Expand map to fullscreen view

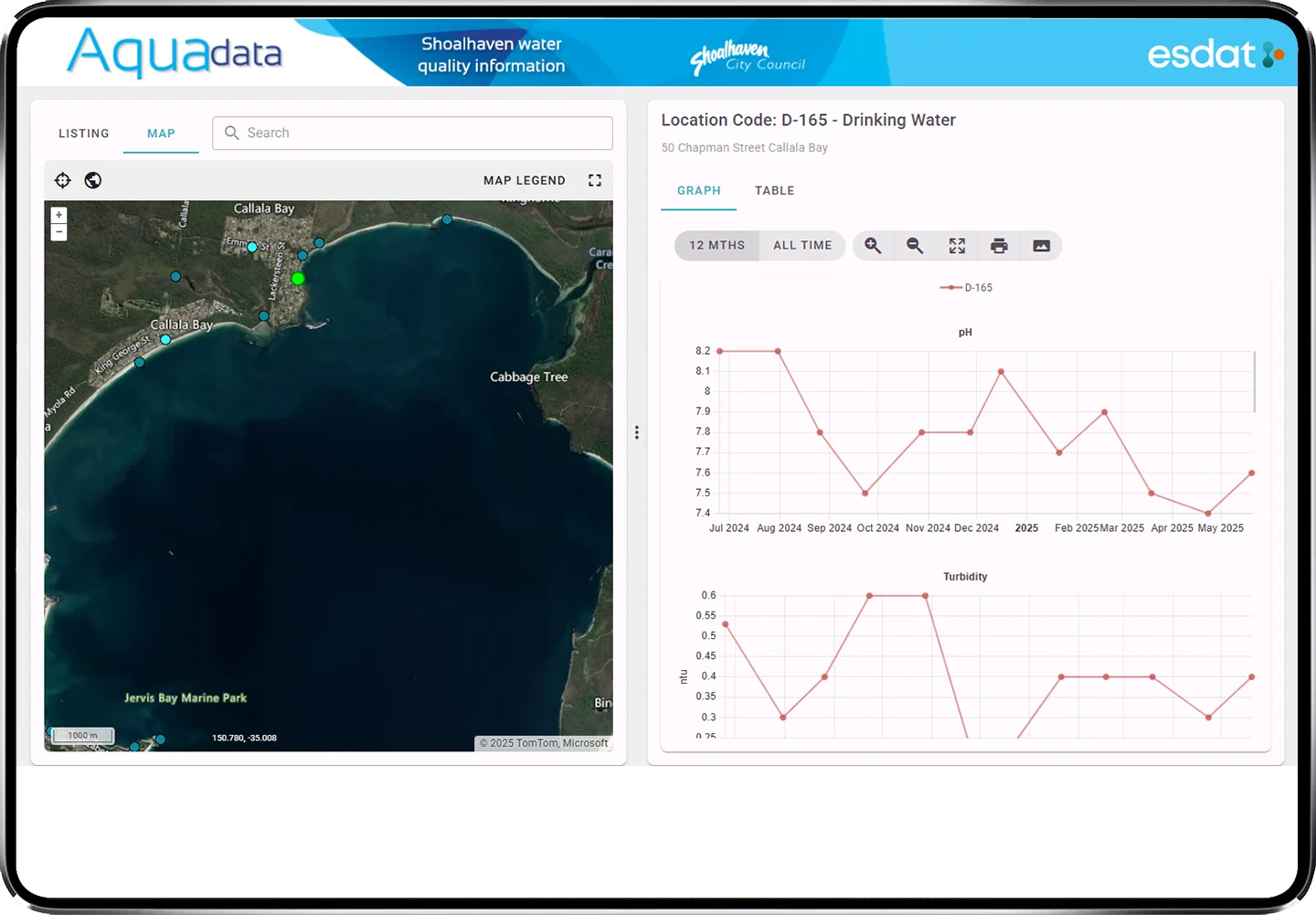(x=595, y=180)
